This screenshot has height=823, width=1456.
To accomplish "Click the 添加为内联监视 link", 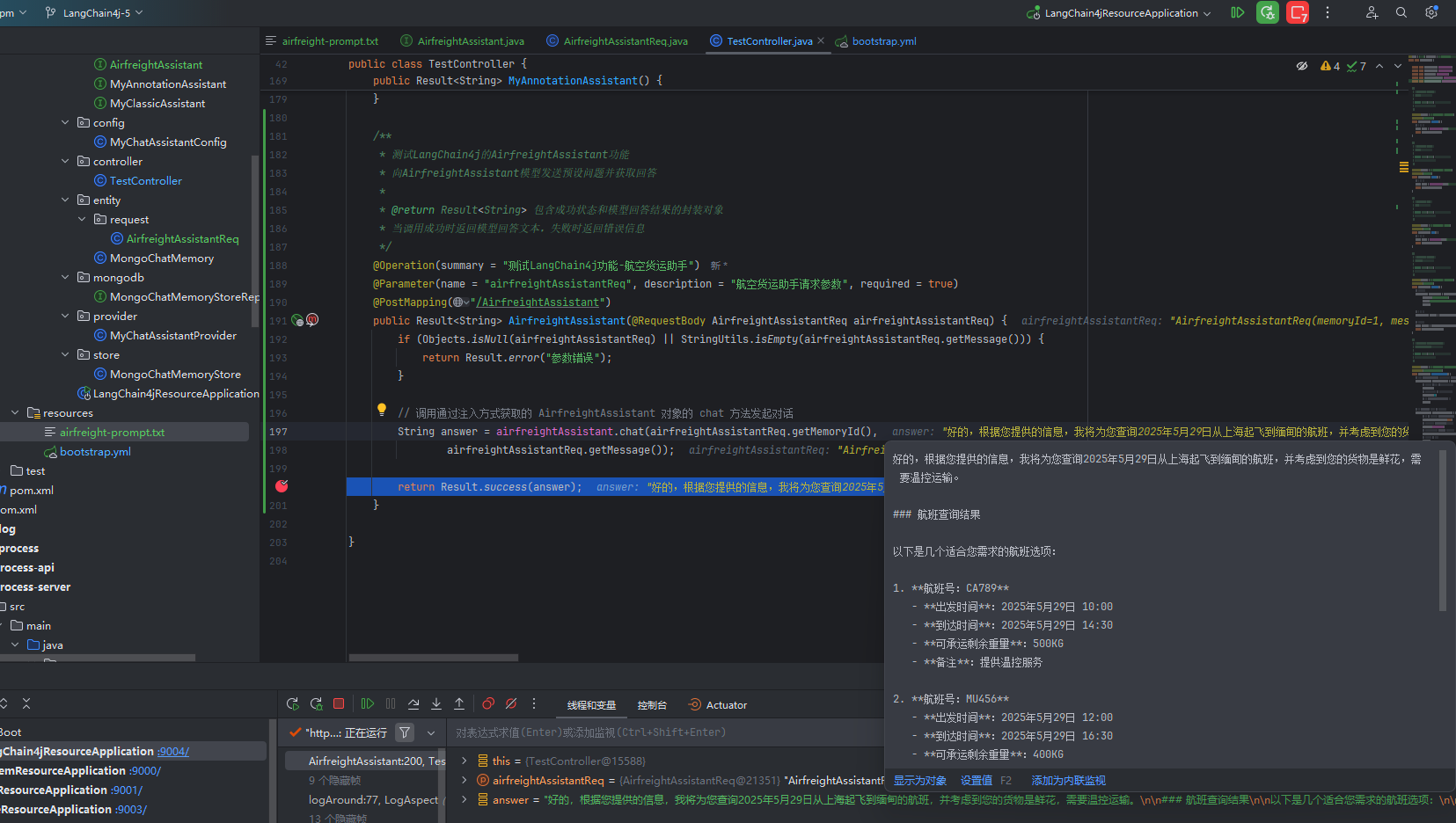I will click(x=1068, y=781).
